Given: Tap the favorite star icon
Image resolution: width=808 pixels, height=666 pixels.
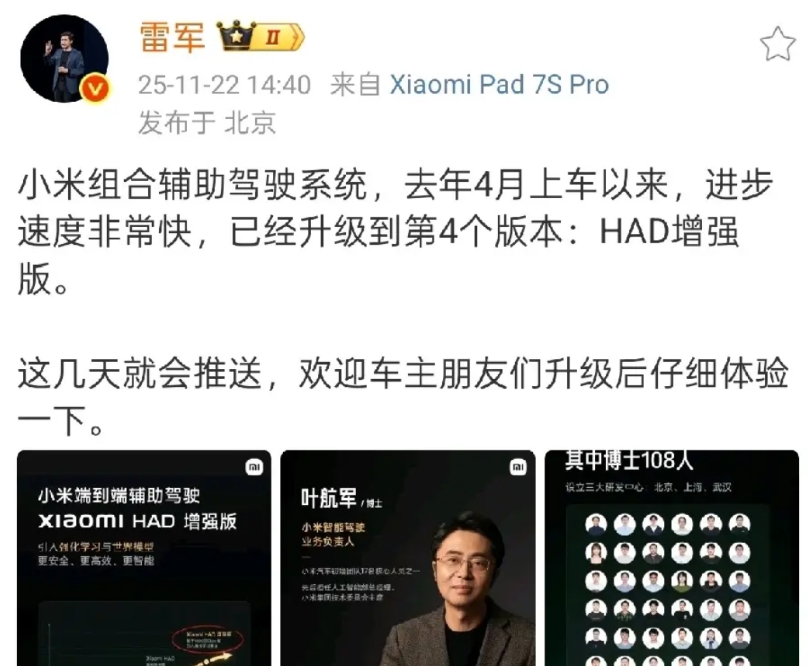Looking at the screenshot, I should pyautogui.click(x=778, y=45).
